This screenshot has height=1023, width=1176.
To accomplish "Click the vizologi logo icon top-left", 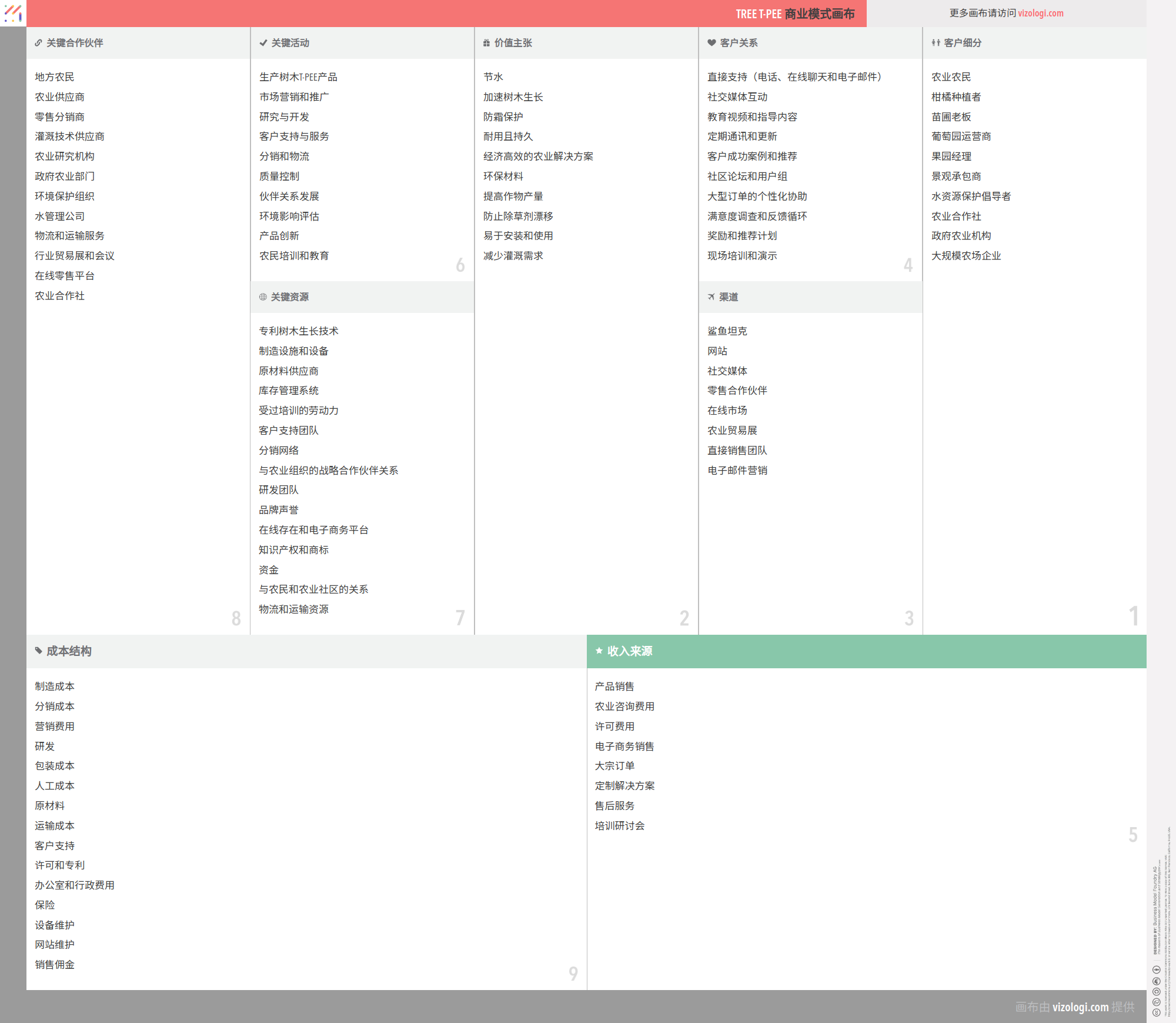I will tap(13, 13).
